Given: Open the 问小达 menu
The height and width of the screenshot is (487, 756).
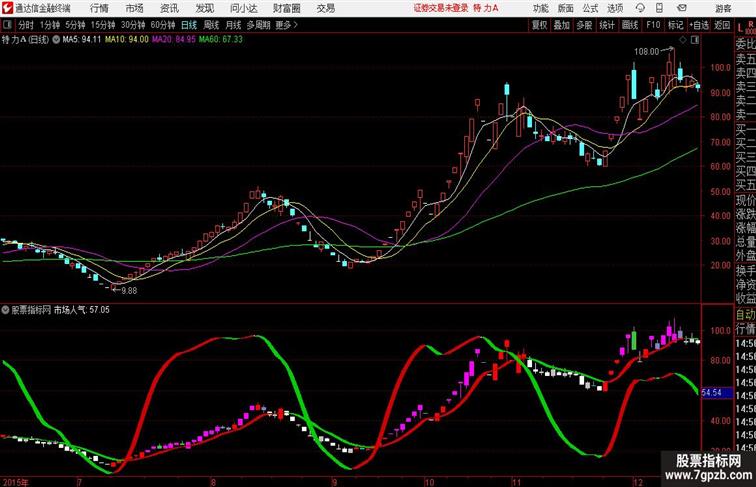Looking at the screenshot, I should tap(243, 8).
